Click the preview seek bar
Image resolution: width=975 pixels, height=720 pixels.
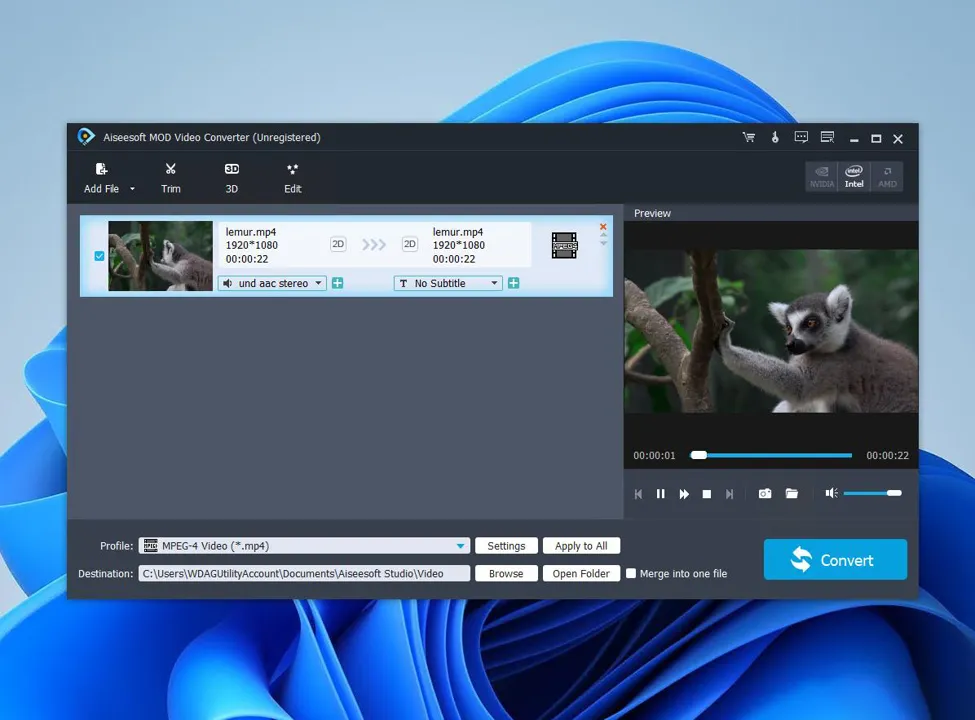[x=771, y=455]
